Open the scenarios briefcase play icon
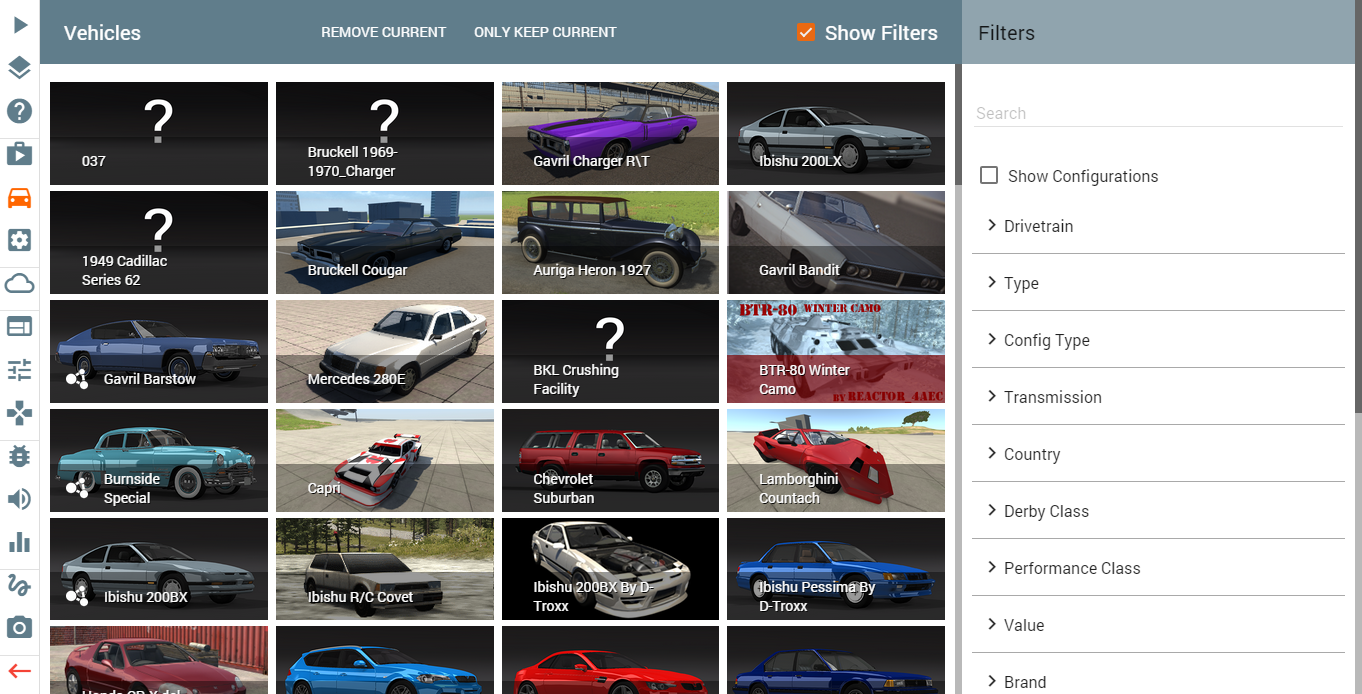The width and height of the screenshot is (1362, 694). [20, 154]
